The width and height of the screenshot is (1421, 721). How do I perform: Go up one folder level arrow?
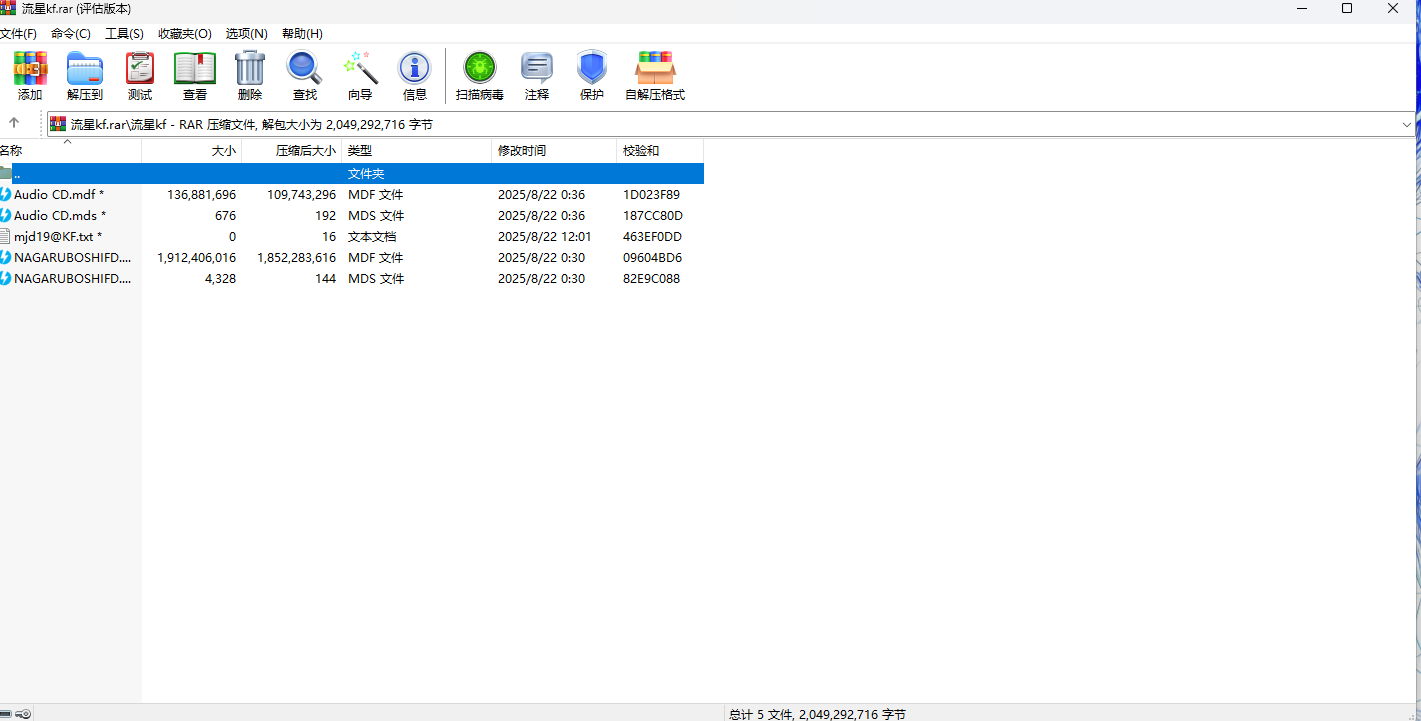[14, 123]
